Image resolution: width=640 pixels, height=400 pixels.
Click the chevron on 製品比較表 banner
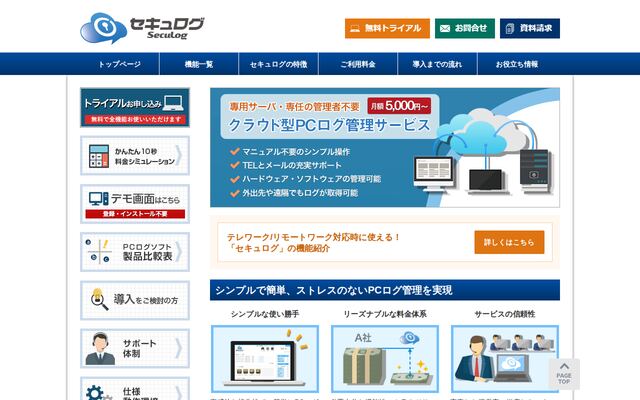point(178,252)
